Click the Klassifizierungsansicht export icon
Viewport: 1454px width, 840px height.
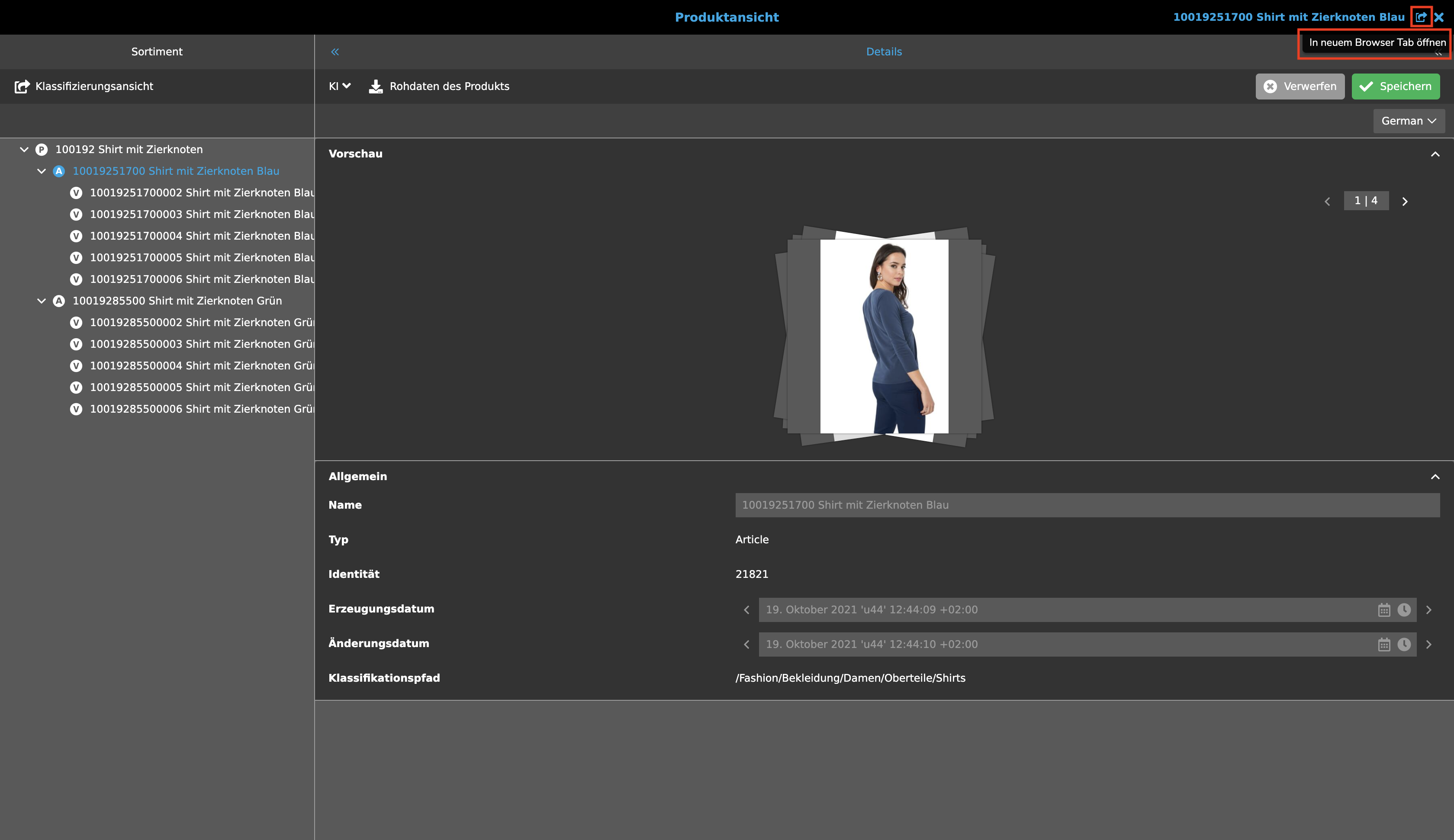[x=22, y=87]
